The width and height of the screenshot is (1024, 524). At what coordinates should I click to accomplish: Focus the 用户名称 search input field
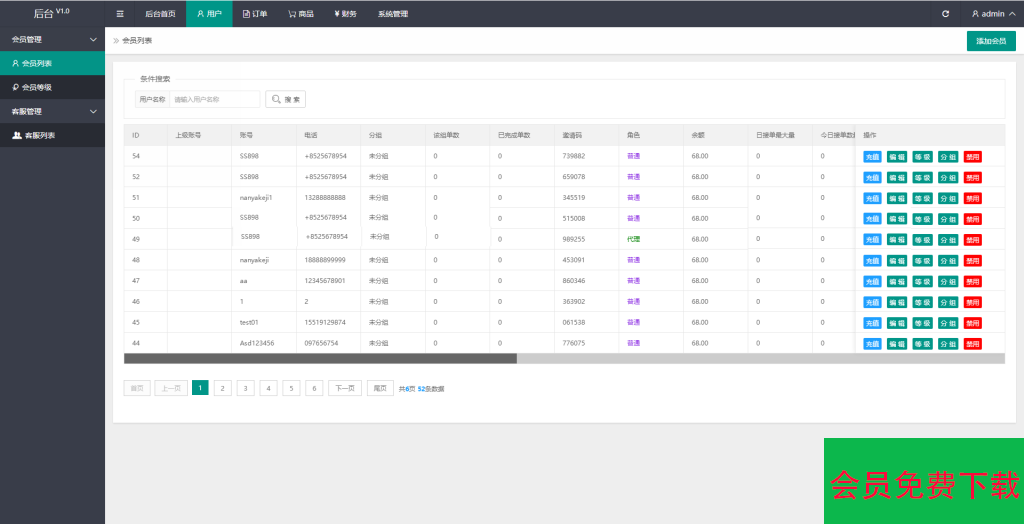coord(214,100)
